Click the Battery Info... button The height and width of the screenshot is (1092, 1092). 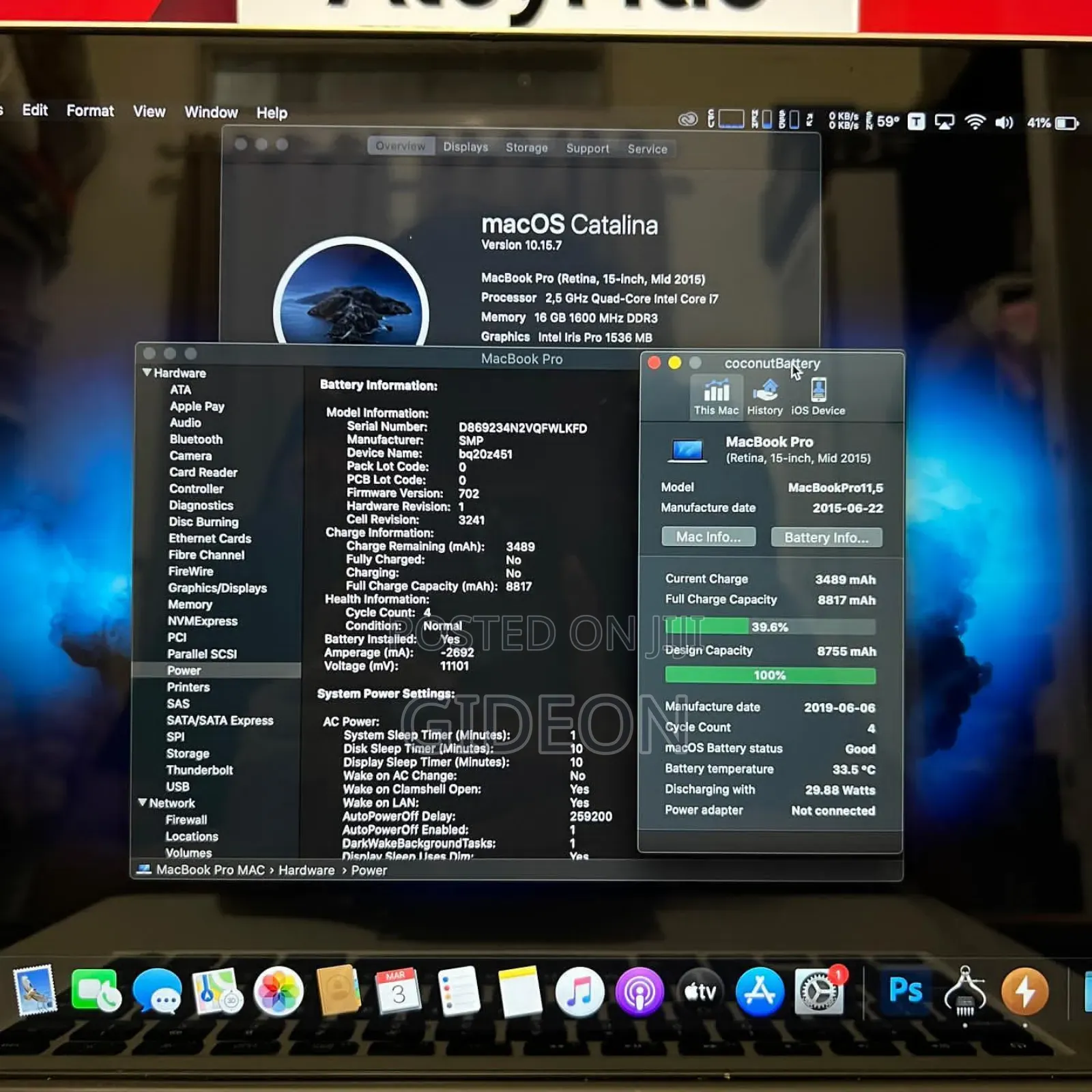827,537
